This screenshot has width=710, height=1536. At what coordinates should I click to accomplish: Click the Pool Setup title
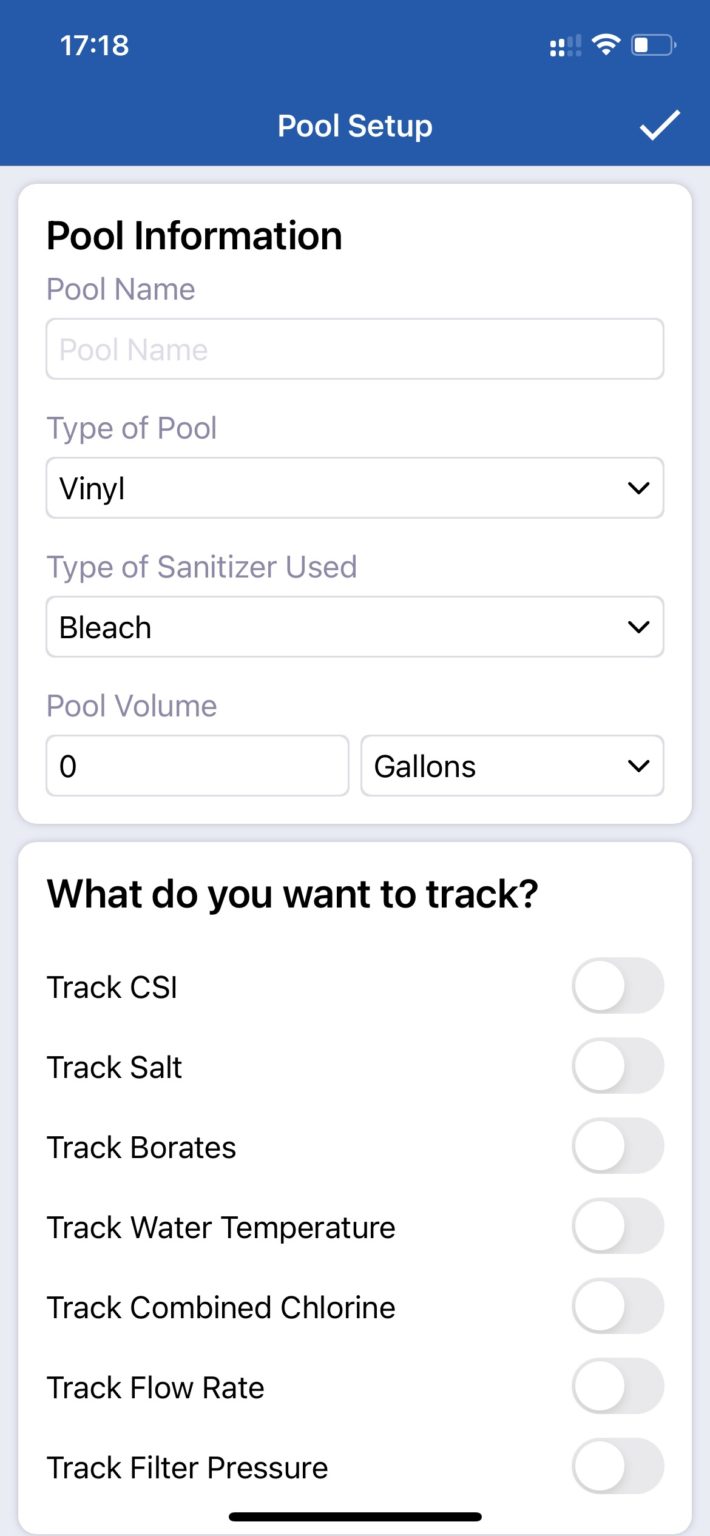(354, 126)
